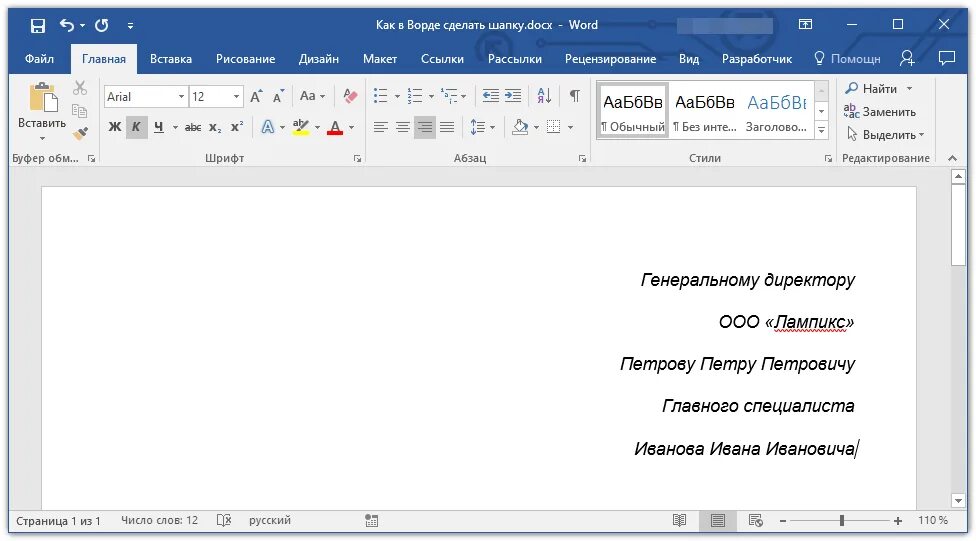
Task: Toggle underline with Ч button
Action: pos(159,127)
